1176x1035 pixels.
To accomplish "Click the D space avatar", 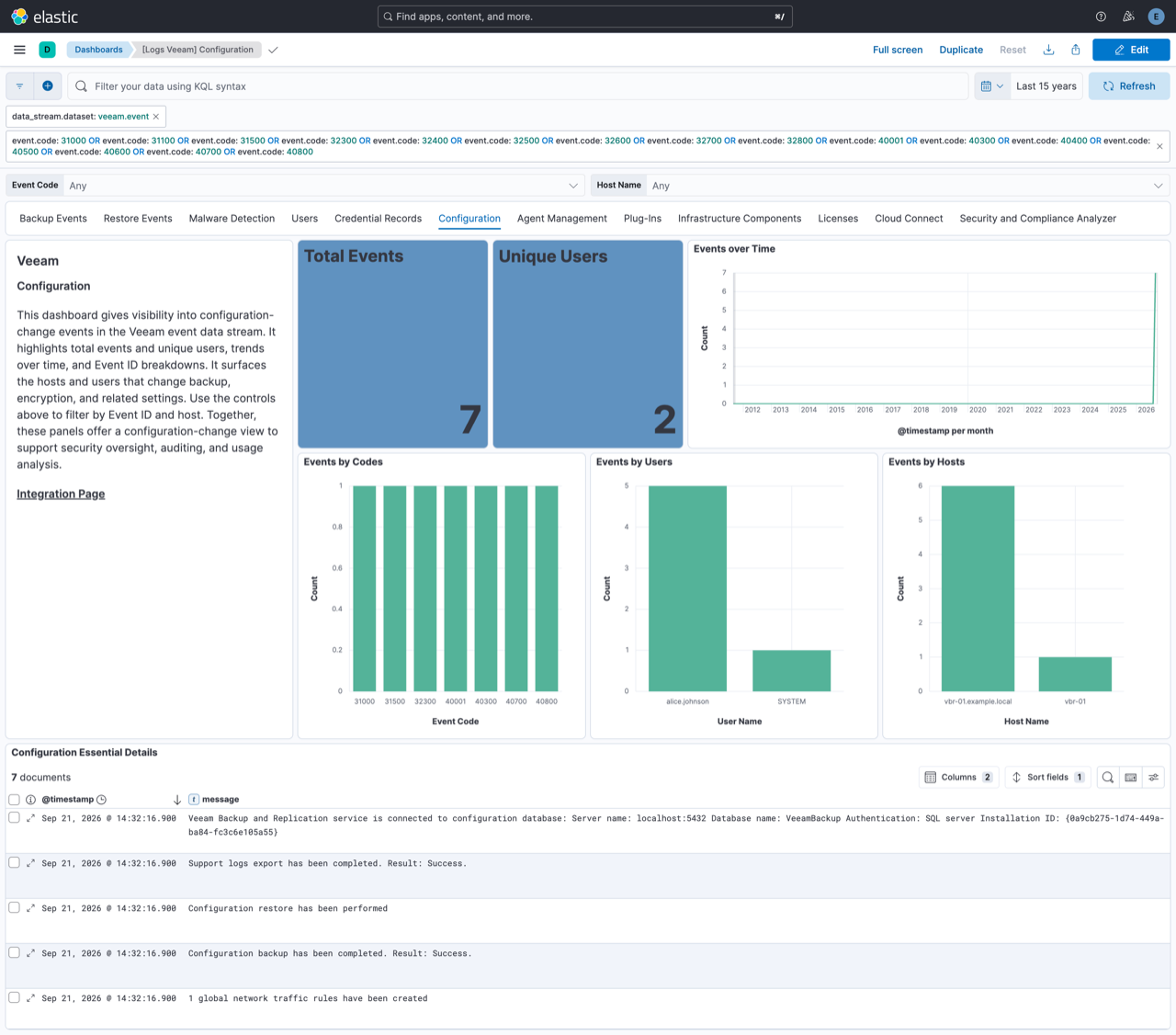I will 47,50.
